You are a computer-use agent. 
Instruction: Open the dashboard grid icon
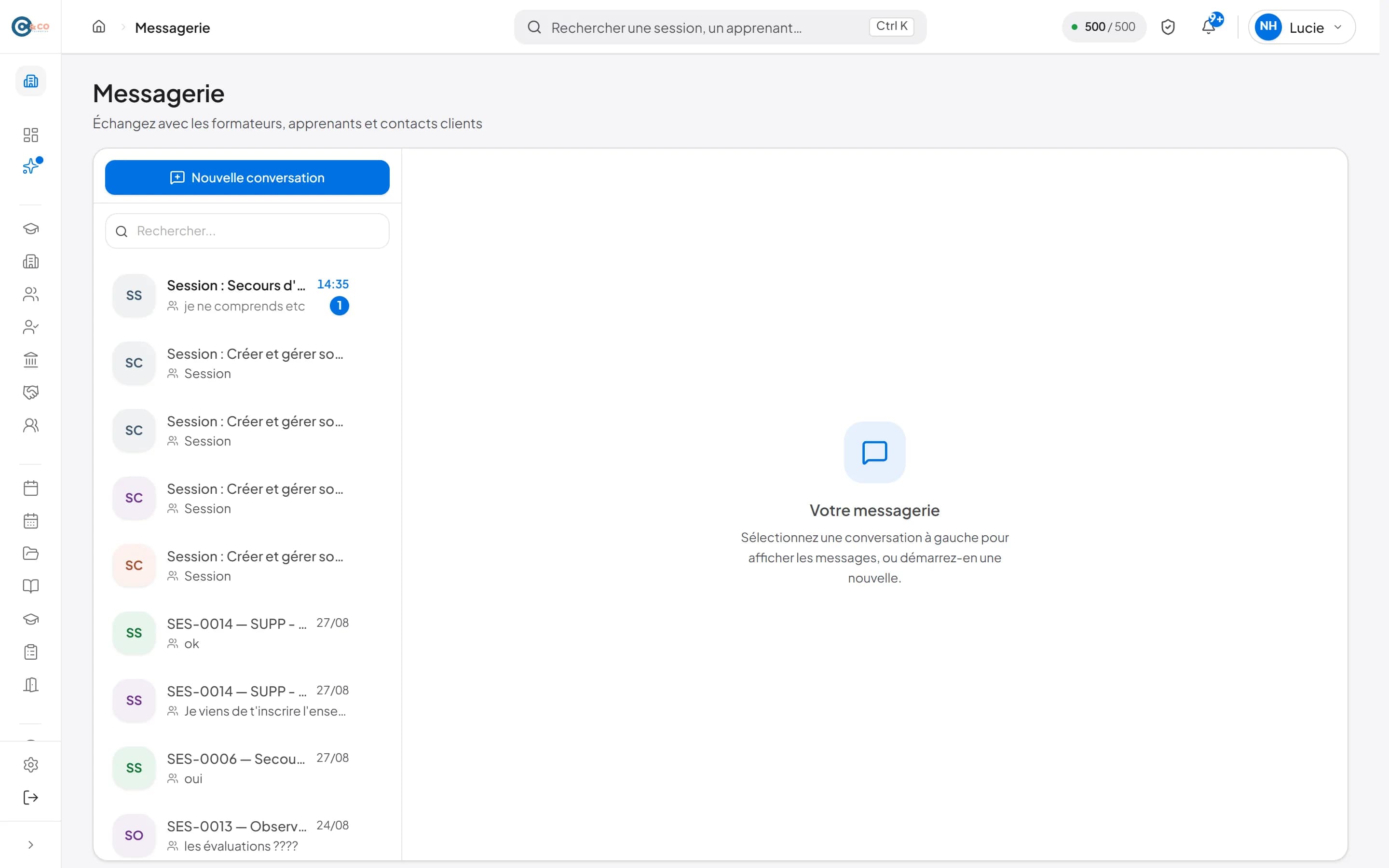(31, 135)
